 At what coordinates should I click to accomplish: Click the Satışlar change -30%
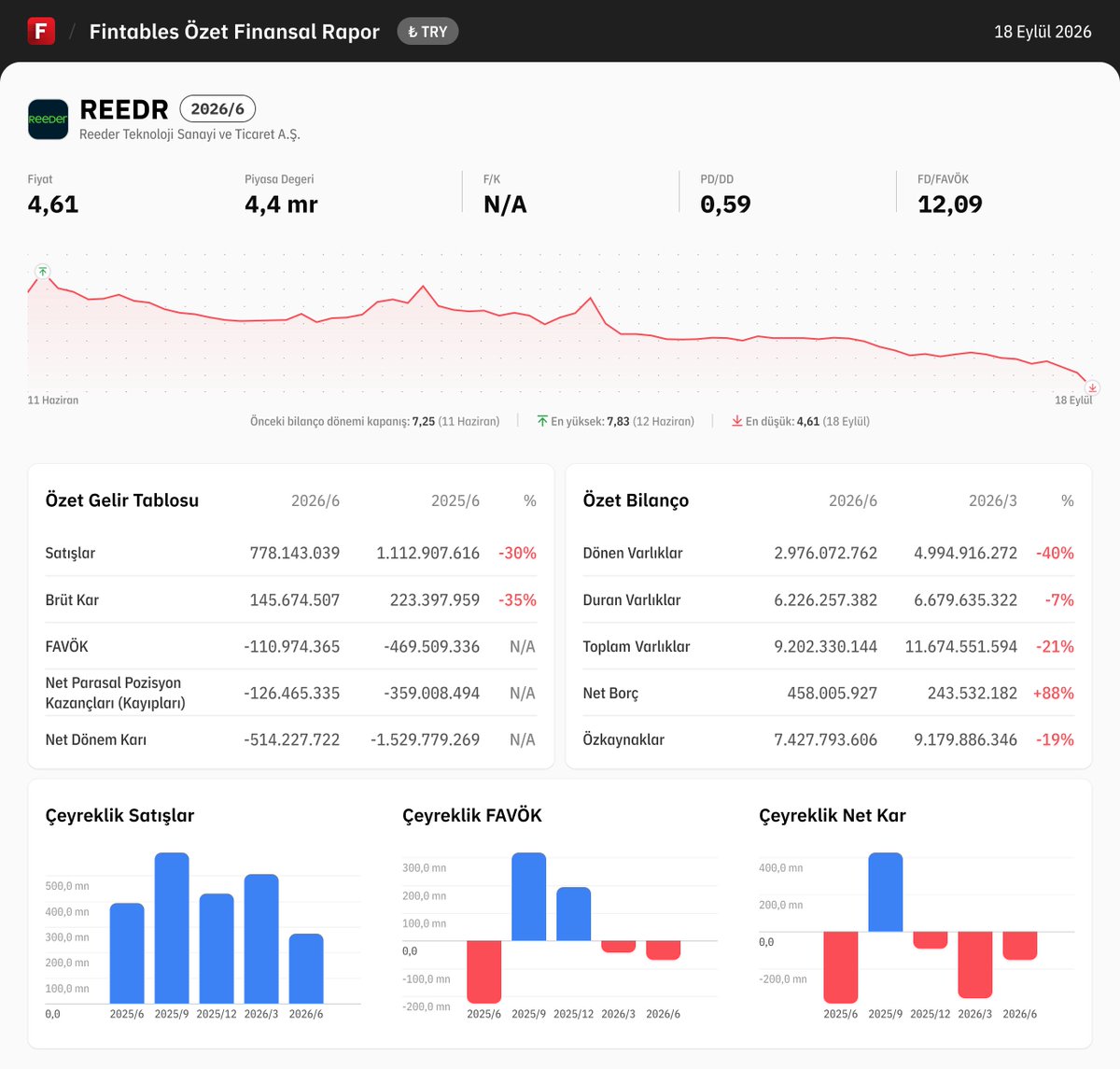517,553
